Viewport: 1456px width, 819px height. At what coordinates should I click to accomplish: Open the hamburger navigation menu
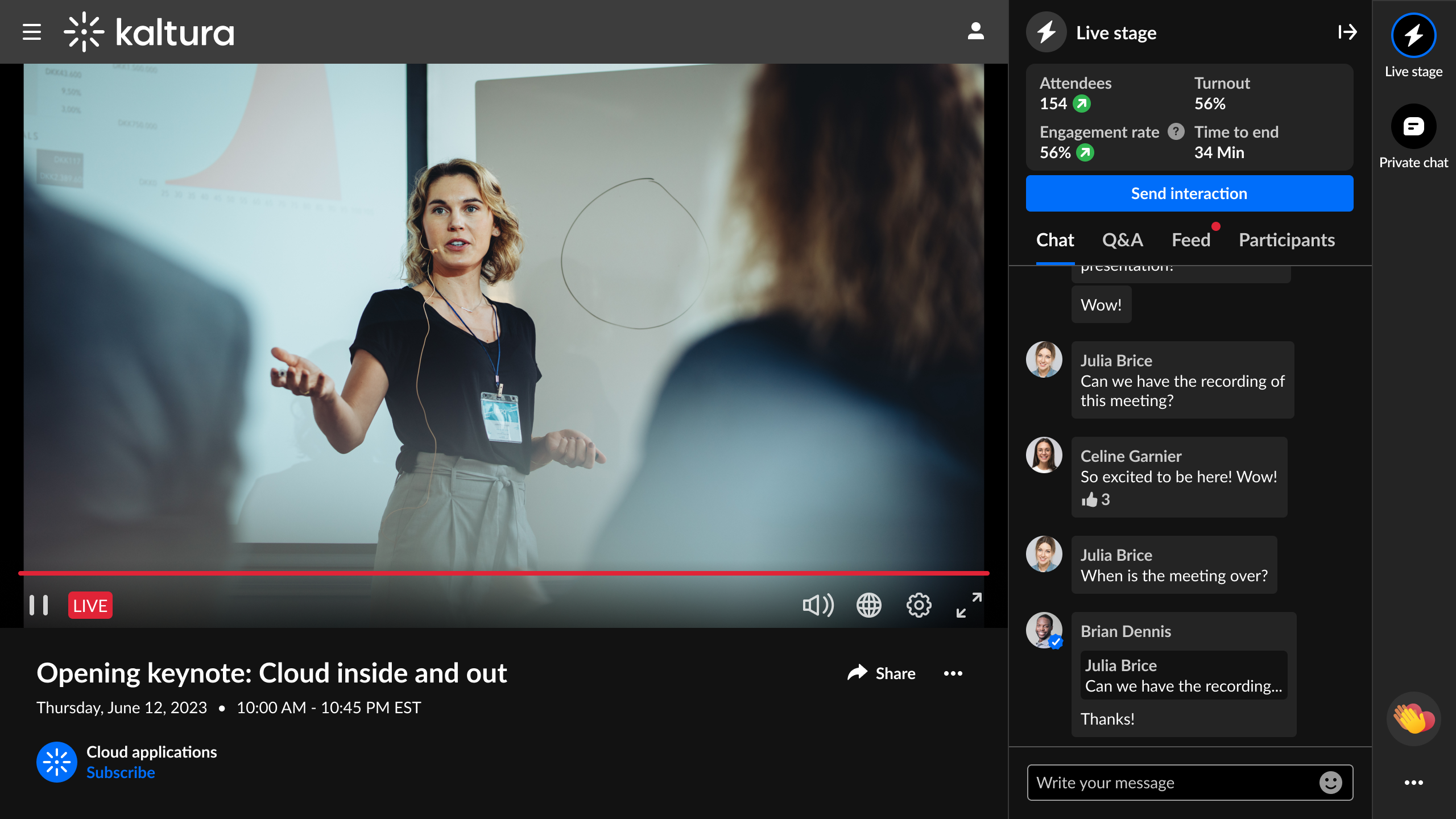click(x=32, y=32)
